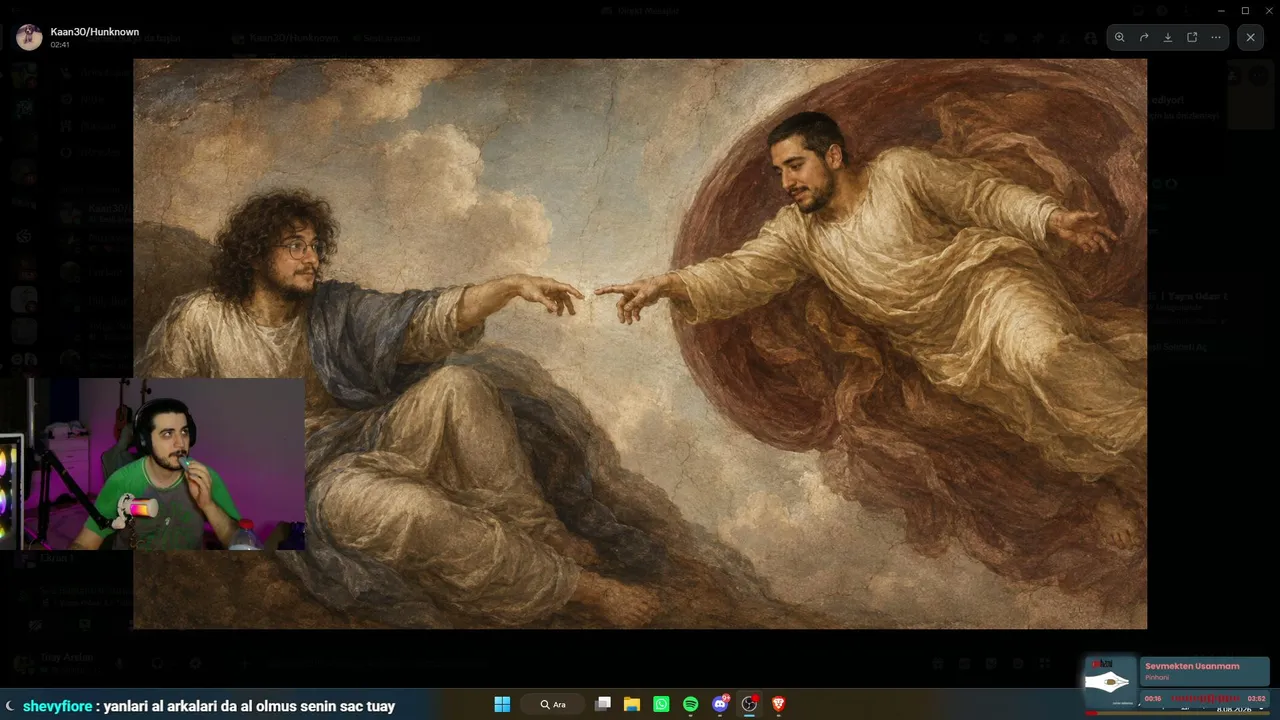
Task: Download the image with the download icon
Action: click(1168, 37)
